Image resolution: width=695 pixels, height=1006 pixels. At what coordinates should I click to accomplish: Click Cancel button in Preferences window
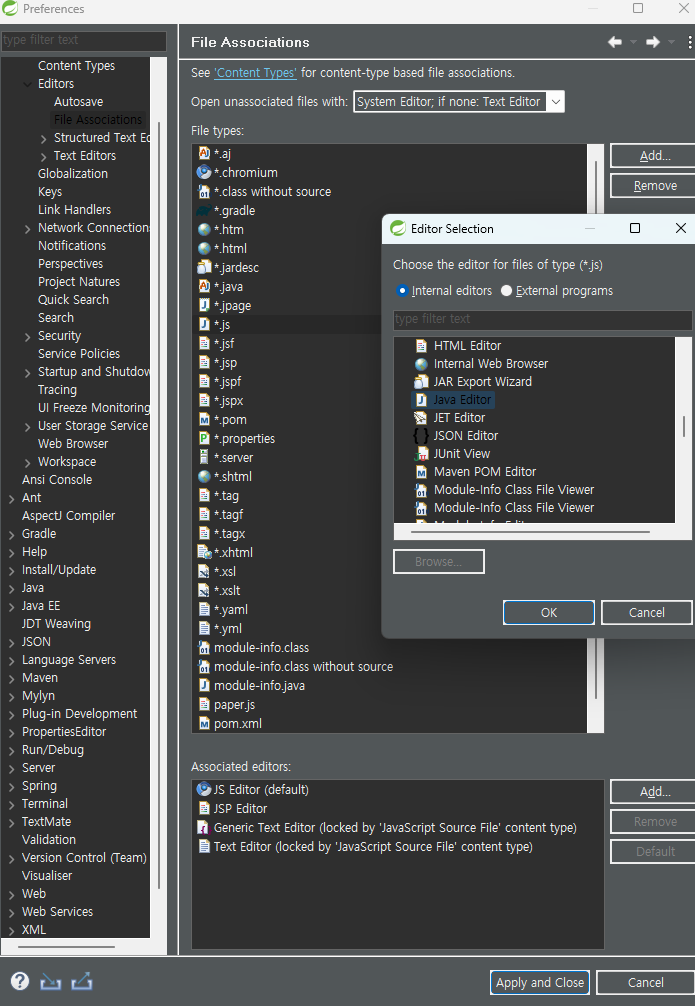646,982
